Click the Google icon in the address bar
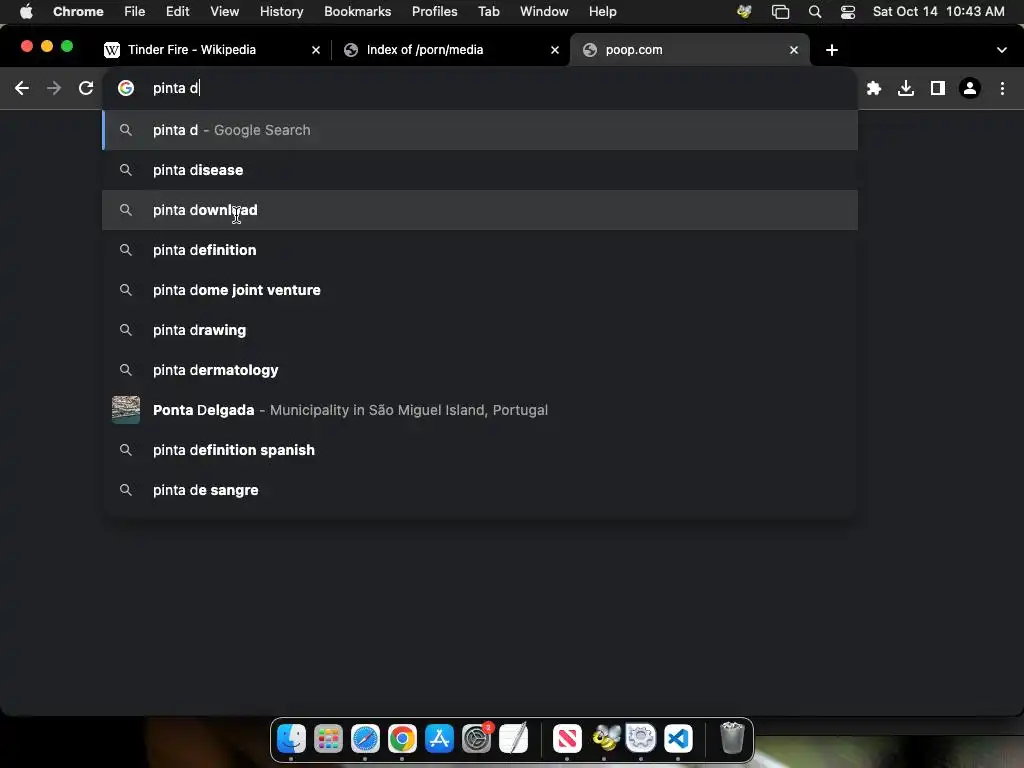This screenshot has height=768, width=1024. pos(126,88)
